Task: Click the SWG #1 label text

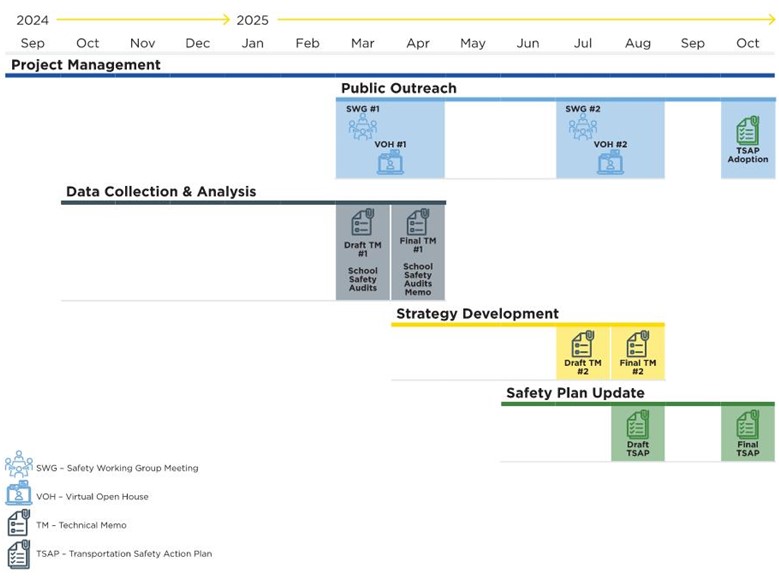Action: coord(363,109)
